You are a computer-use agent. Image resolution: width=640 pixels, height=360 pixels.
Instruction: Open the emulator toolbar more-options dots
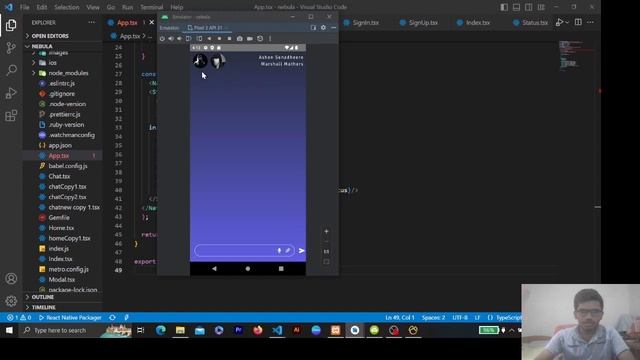(x=270, y=39)
